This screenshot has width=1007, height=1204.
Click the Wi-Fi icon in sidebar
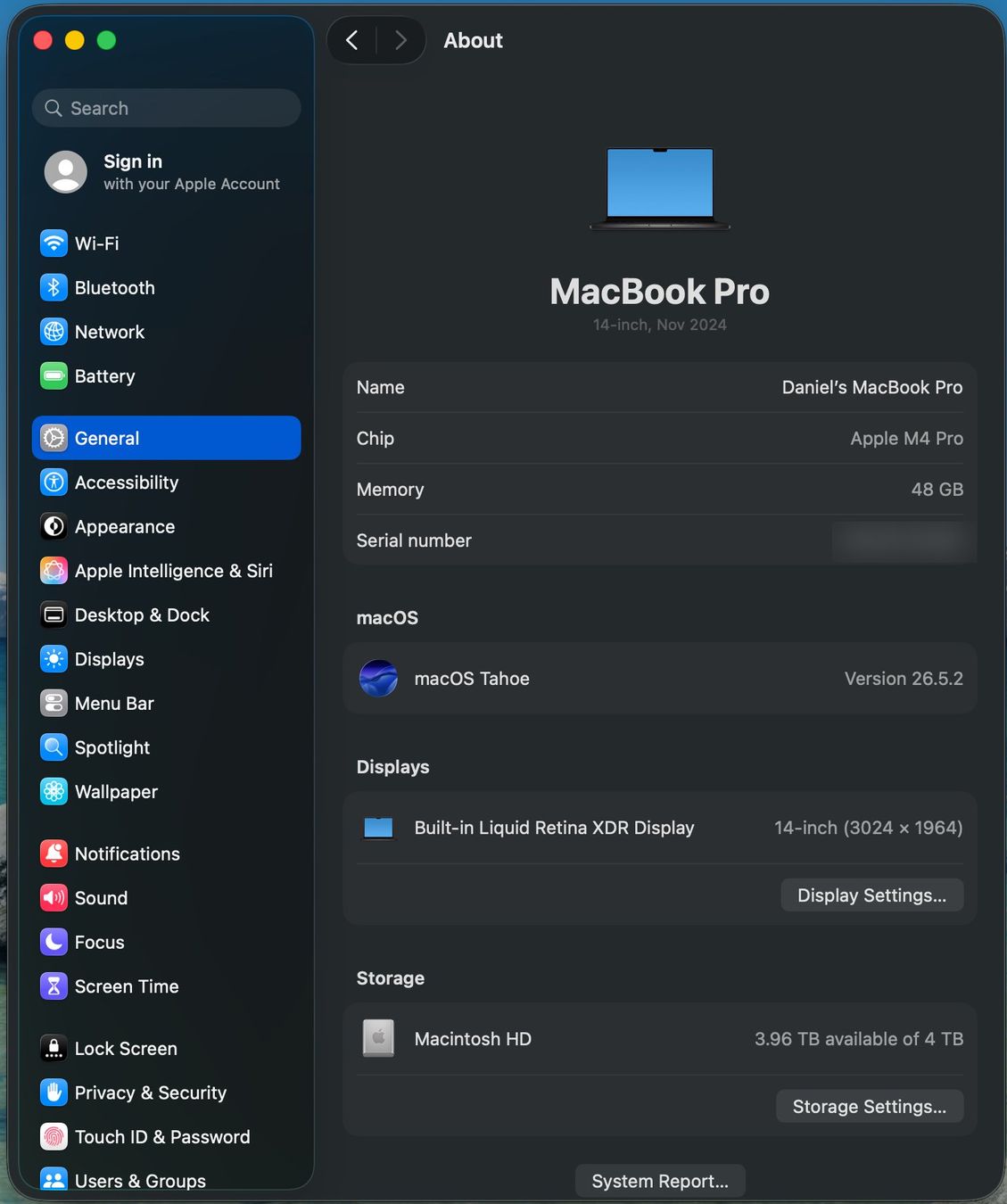tap(54, 243)
